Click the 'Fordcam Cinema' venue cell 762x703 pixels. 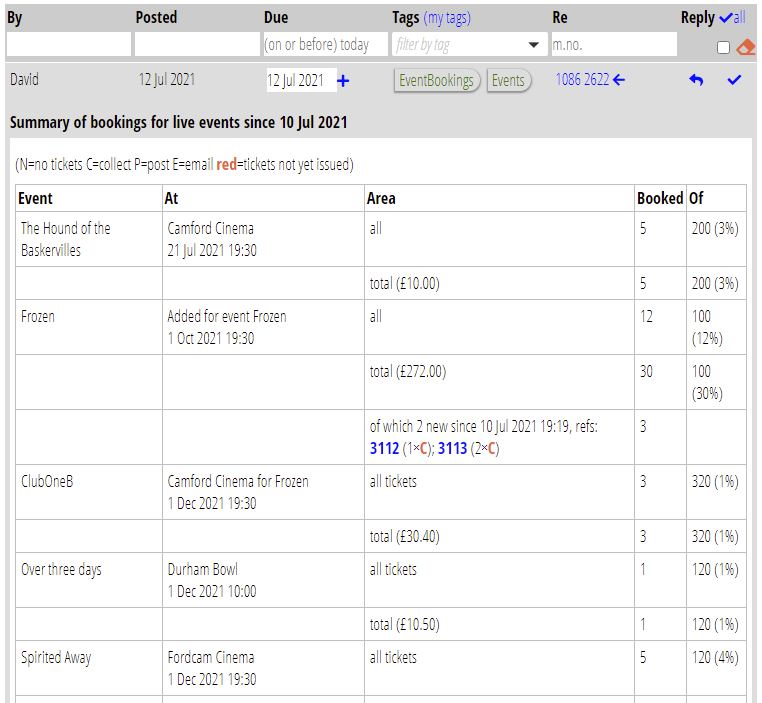click(263, 668)
